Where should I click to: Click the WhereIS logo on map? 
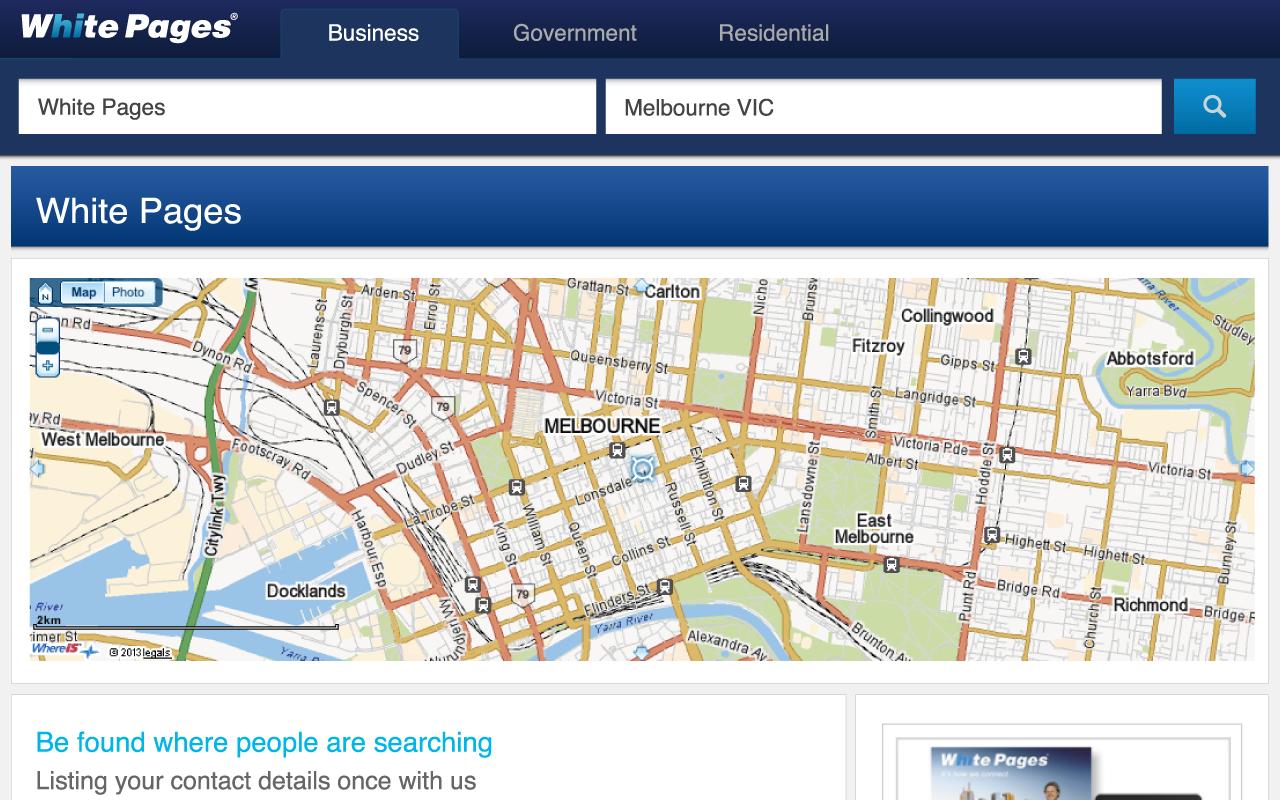[x=65, y=649]
